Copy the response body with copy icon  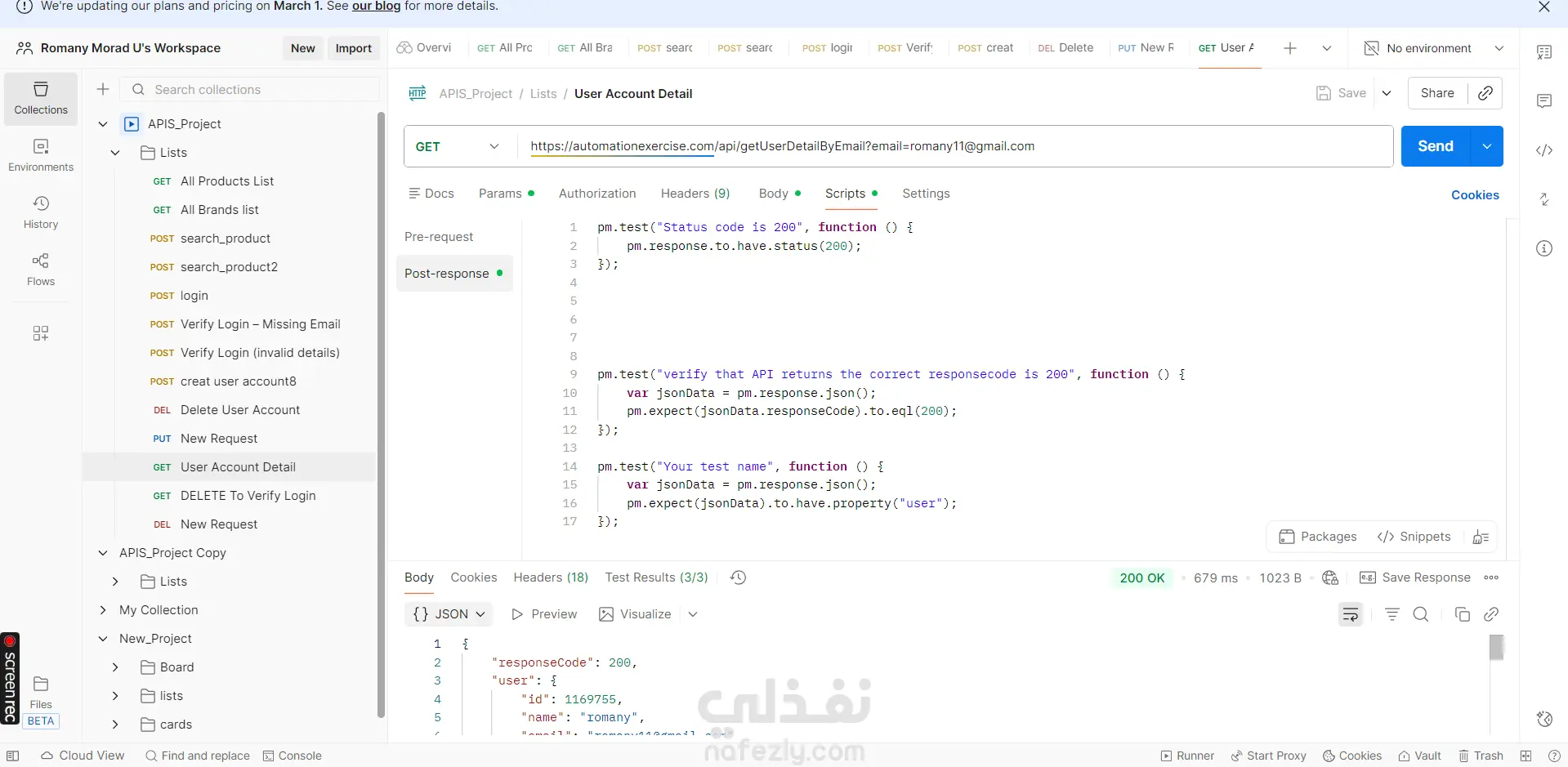pos(1463,614)
